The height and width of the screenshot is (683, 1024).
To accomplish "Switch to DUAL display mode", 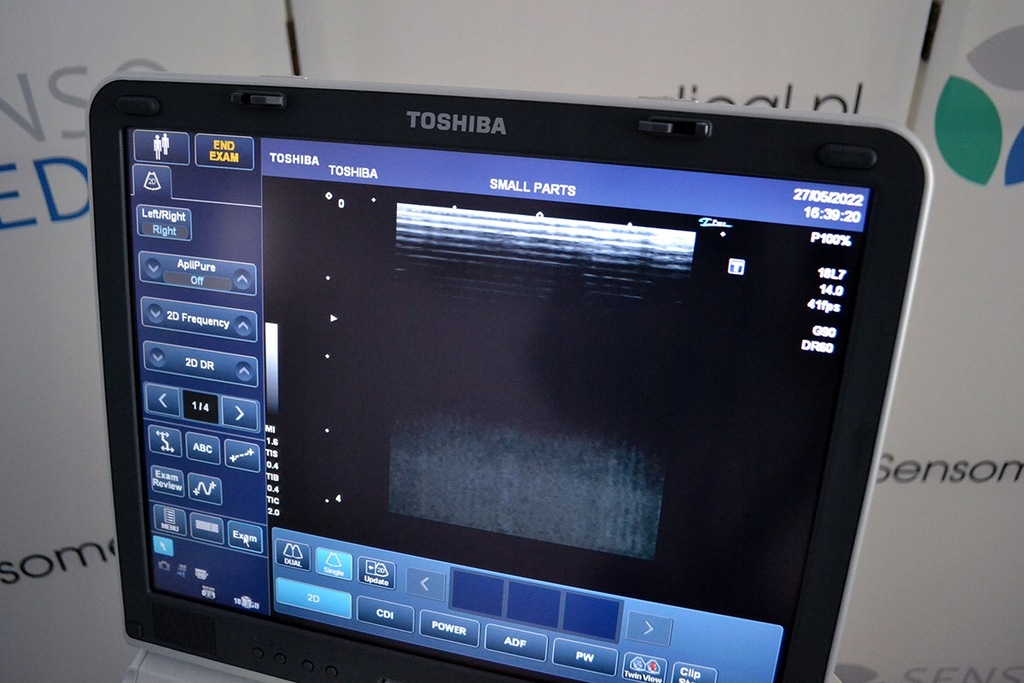I will (293, 556).
